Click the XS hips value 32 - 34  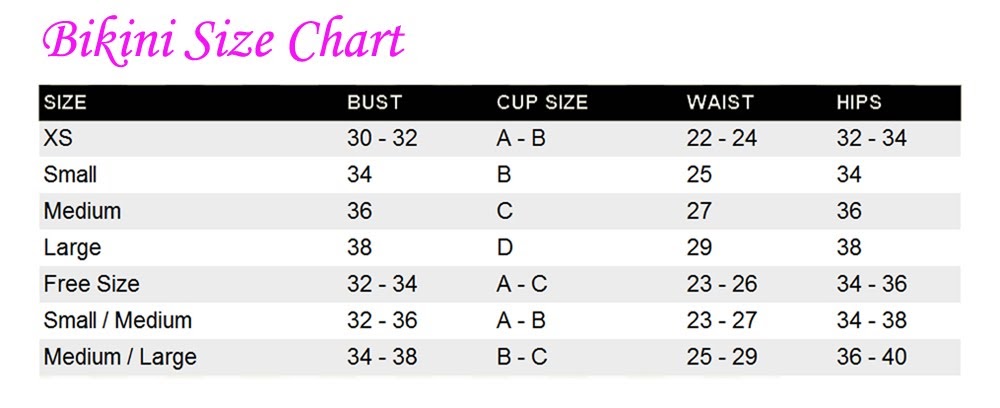(x=871, y=139)
